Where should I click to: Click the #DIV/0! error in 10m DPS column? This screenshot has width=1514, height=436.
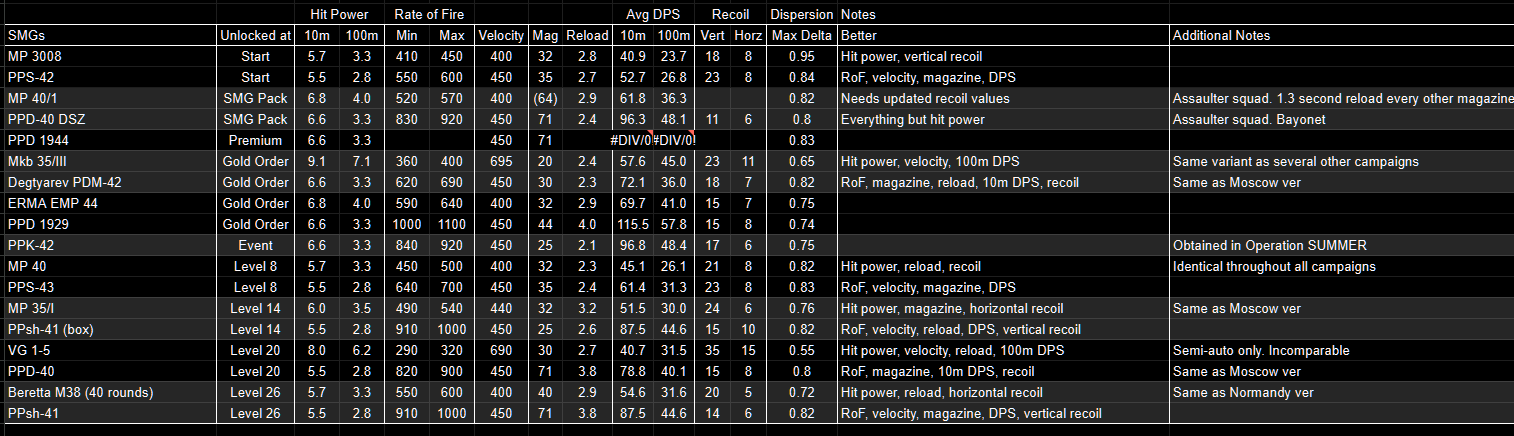click(x=632, y=141)
